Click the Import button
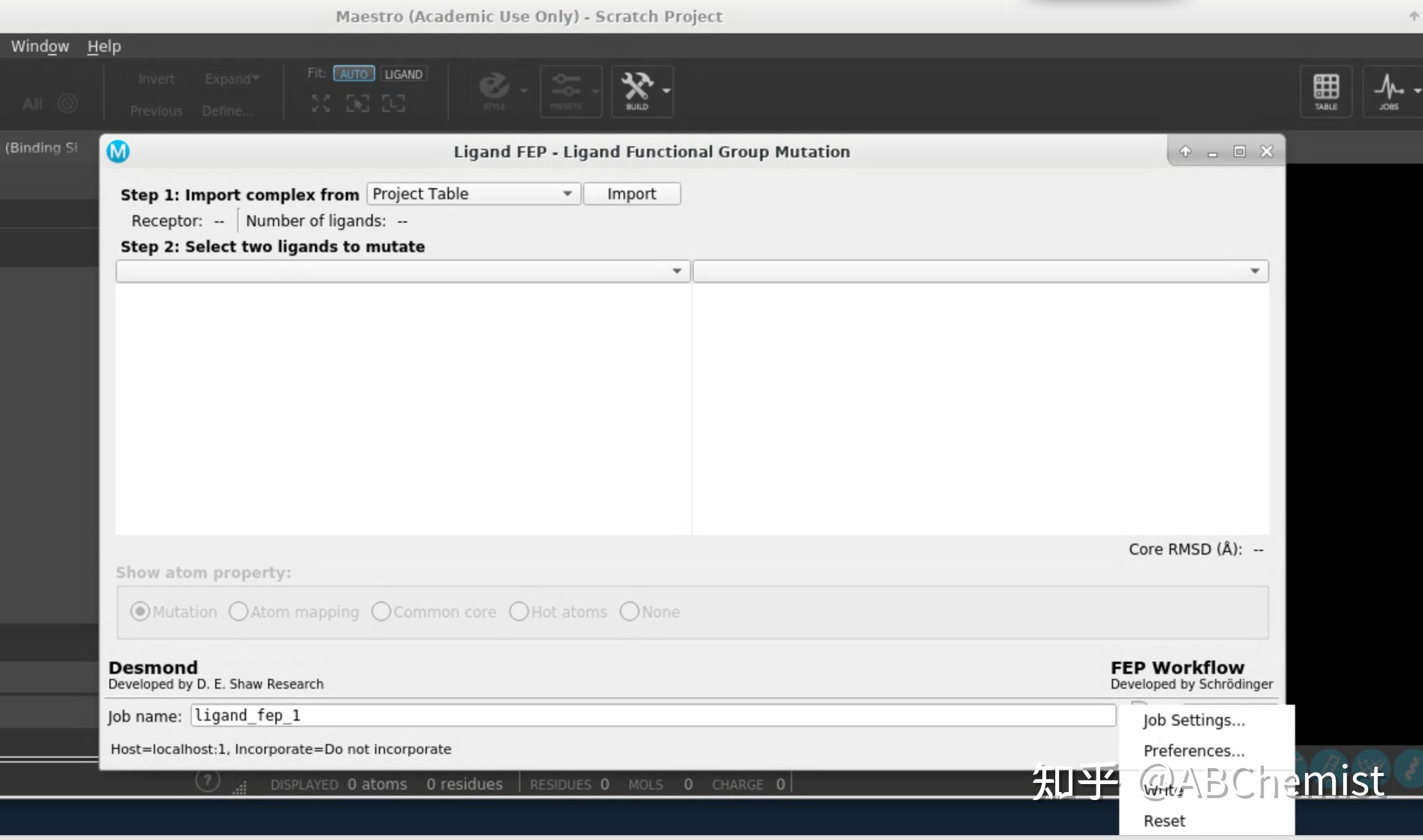 (632, 194)
